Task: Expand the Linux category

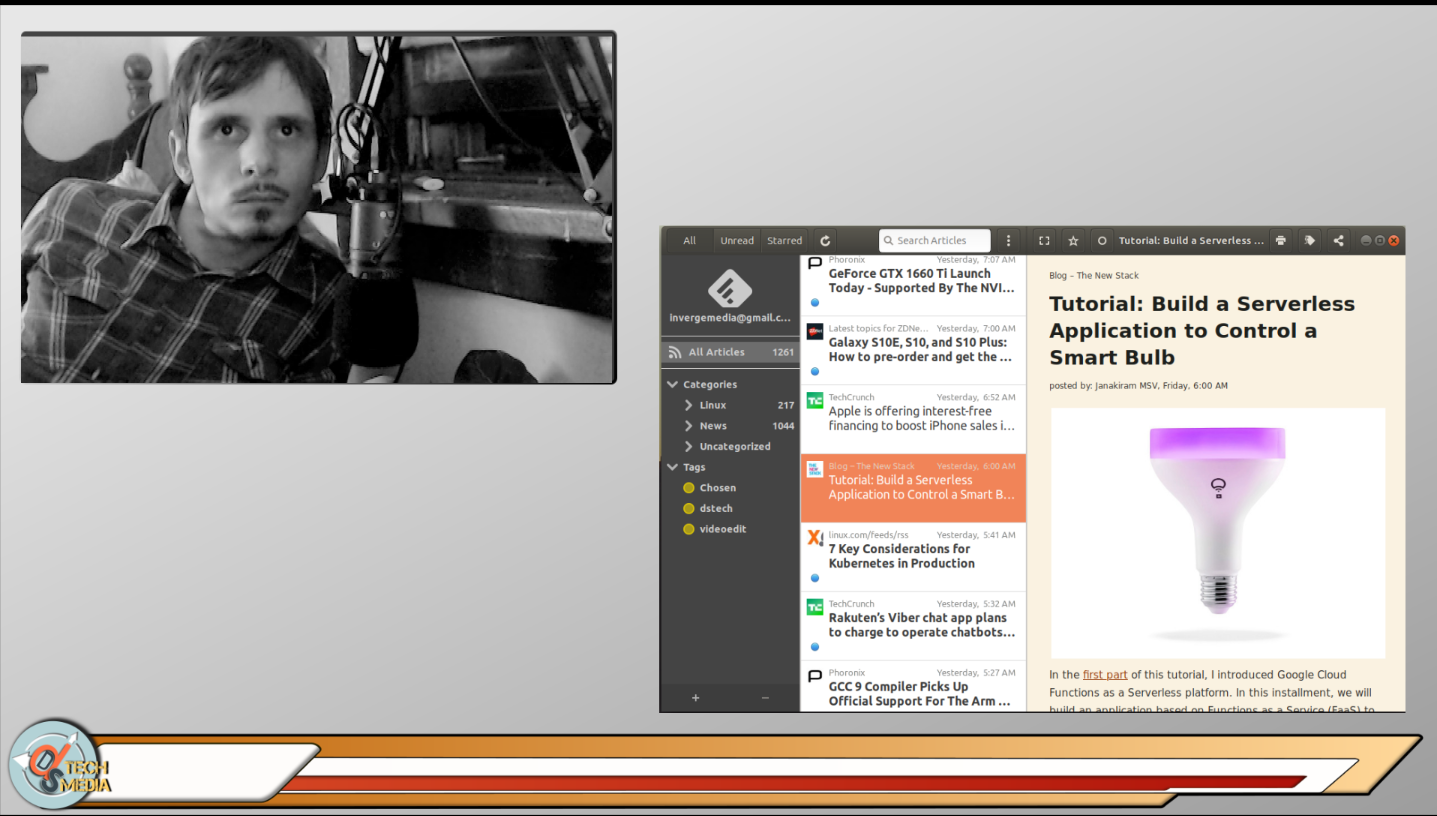Action: pos(689,405)
